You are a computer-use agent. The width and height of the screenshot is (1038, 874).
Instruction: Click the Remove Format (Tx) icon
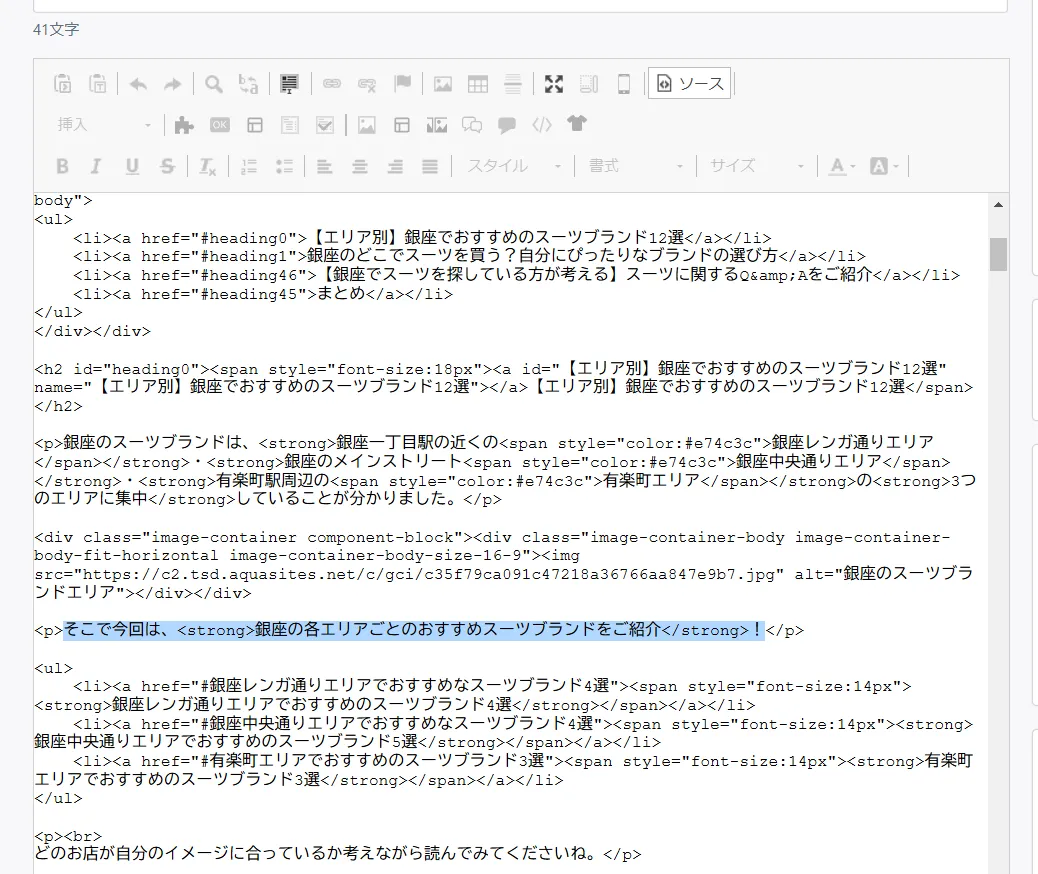[206, 165]
